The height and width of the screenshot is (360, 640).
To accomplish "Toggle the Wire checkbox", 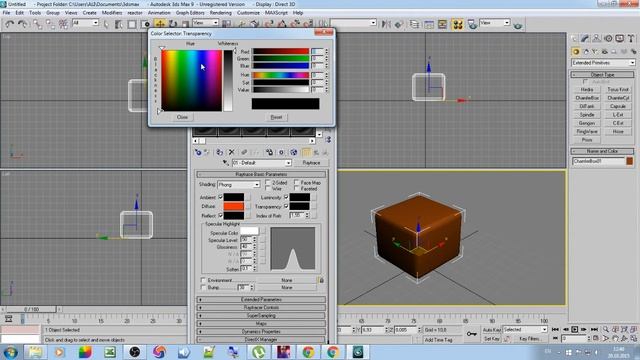I will tap(268, 189).
